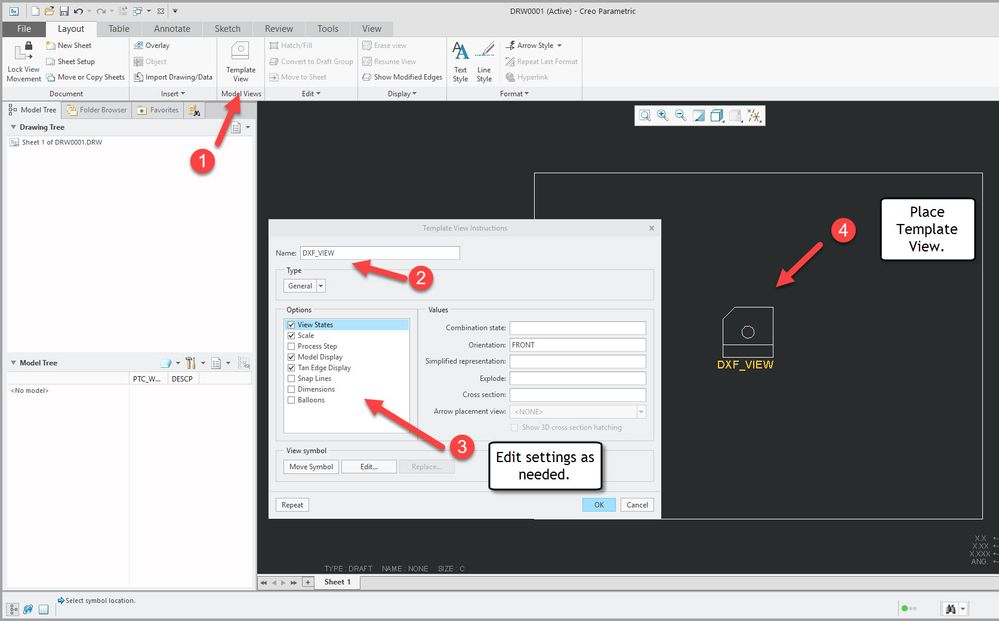The width and height of the screenshot is (999, 621).
Task: Expand the Insert group dropdown
Action: [x=173, y=94]
